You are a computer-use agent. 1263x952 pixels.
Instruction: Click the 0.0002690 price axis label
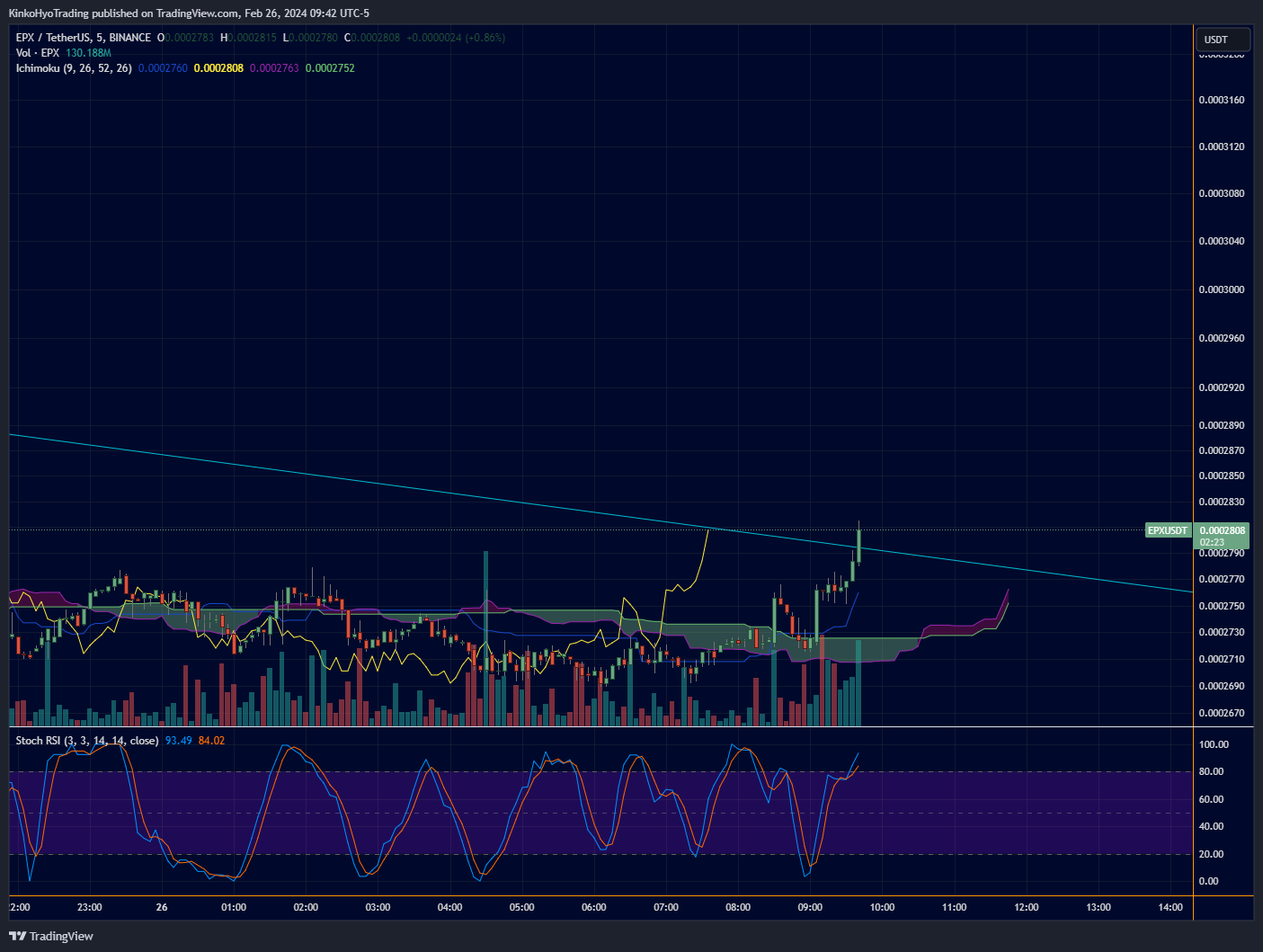[x=1222, y=686]
